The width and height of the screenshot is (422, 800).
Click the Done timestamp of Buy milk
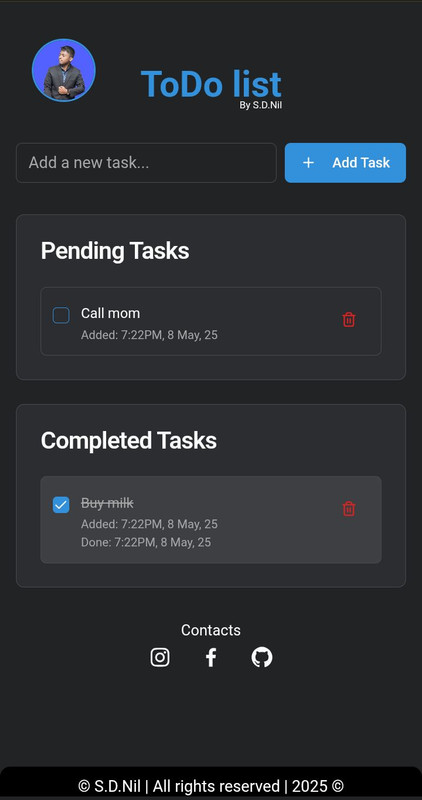(146, 542)
